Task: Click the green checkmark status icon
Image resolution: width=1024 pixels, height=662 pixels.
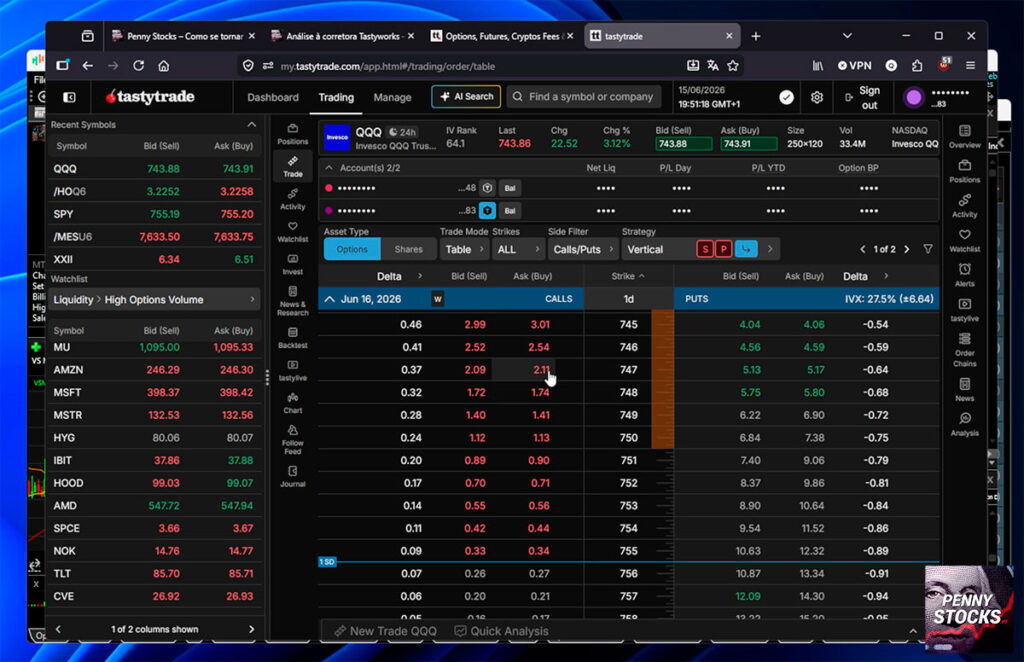Action: coord(786,97)
